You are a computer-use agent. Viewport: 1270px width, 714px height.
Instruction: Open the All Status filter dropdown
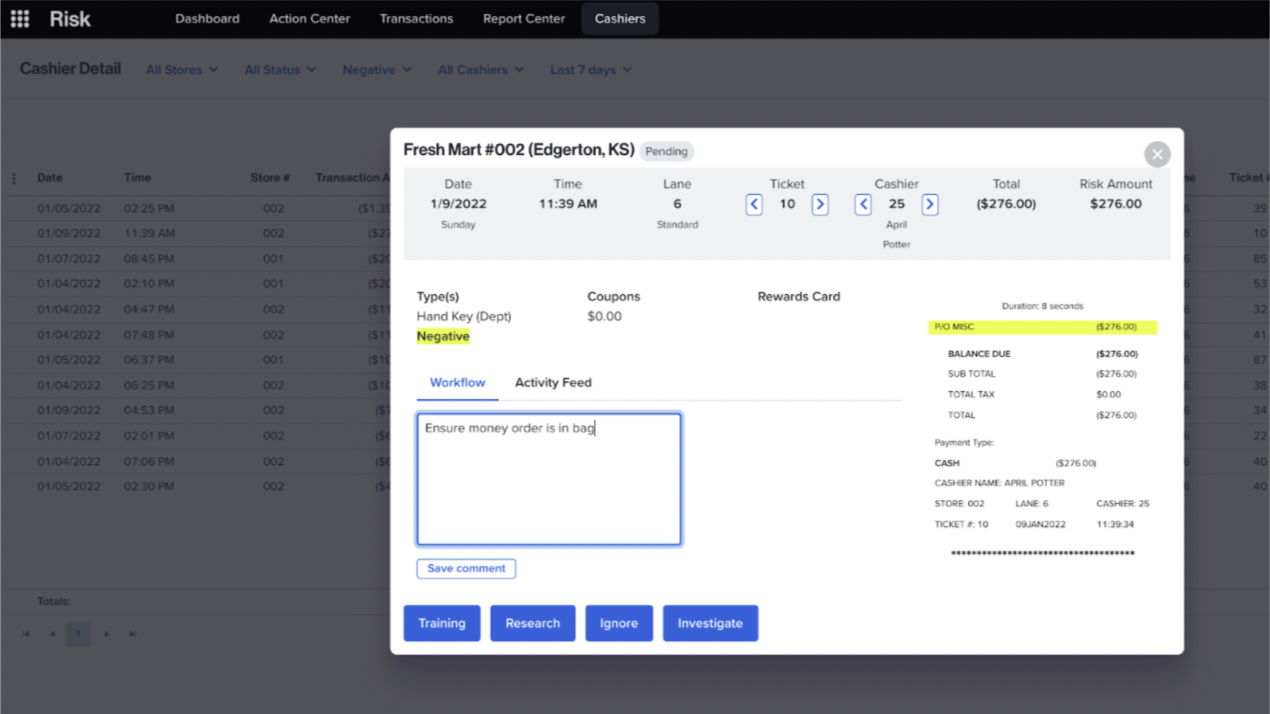coord(280,70)
